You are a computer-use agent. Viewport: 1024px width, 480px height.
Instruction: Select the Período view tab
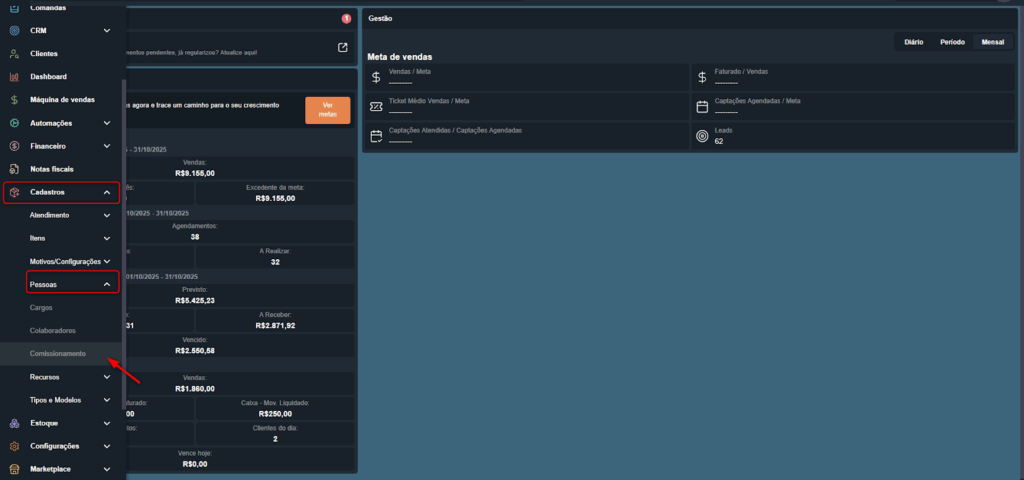(x=952, y=42)
